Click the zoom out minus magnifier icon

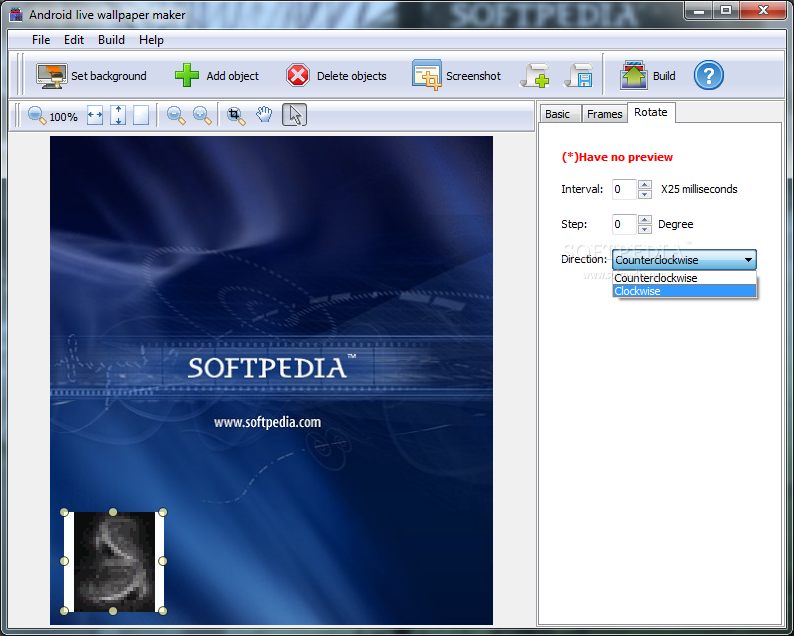[x=176, y=115]
